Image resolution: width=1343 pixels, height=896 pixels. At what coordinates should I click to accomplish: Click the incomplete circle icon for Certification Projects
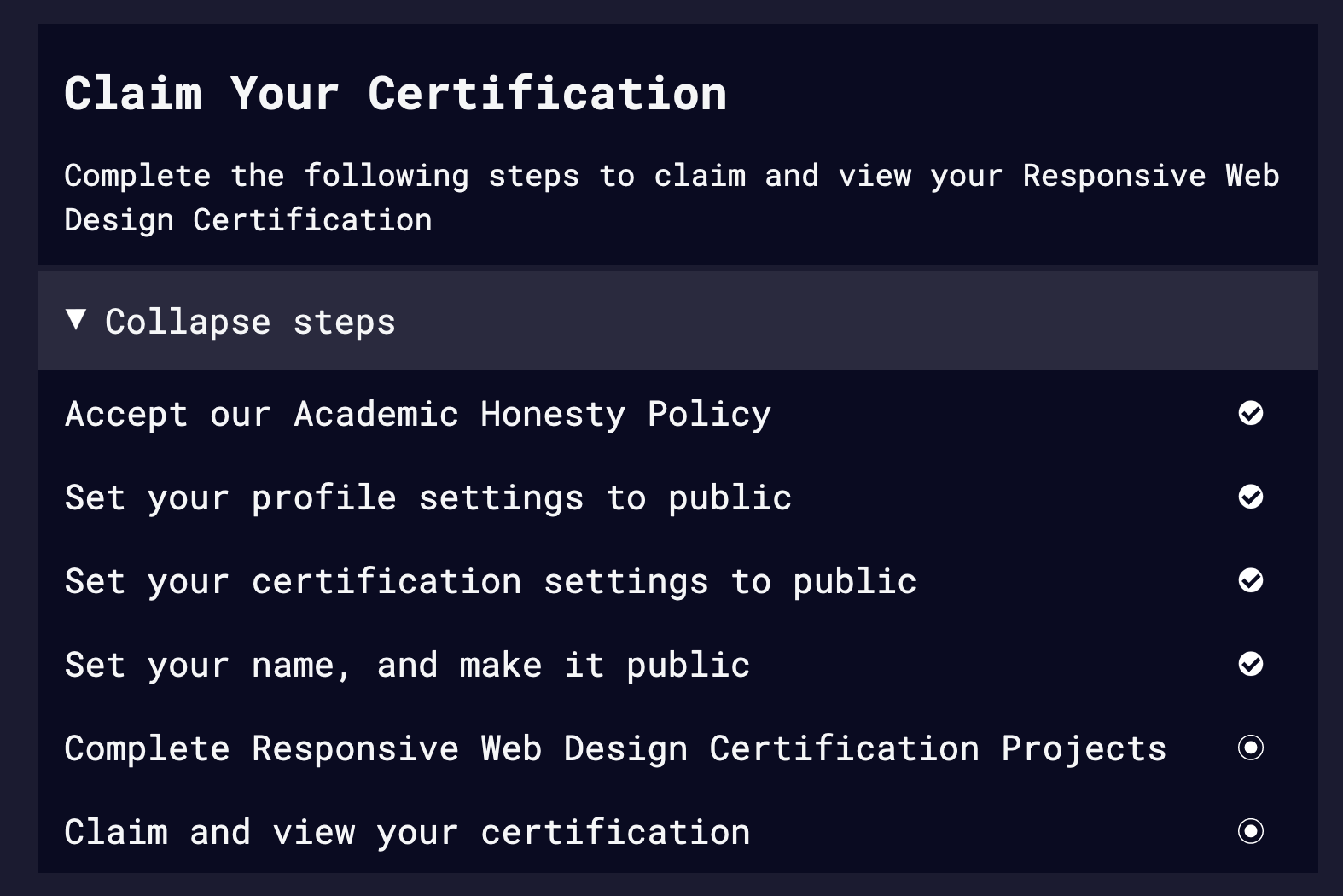coord(1250,748)
